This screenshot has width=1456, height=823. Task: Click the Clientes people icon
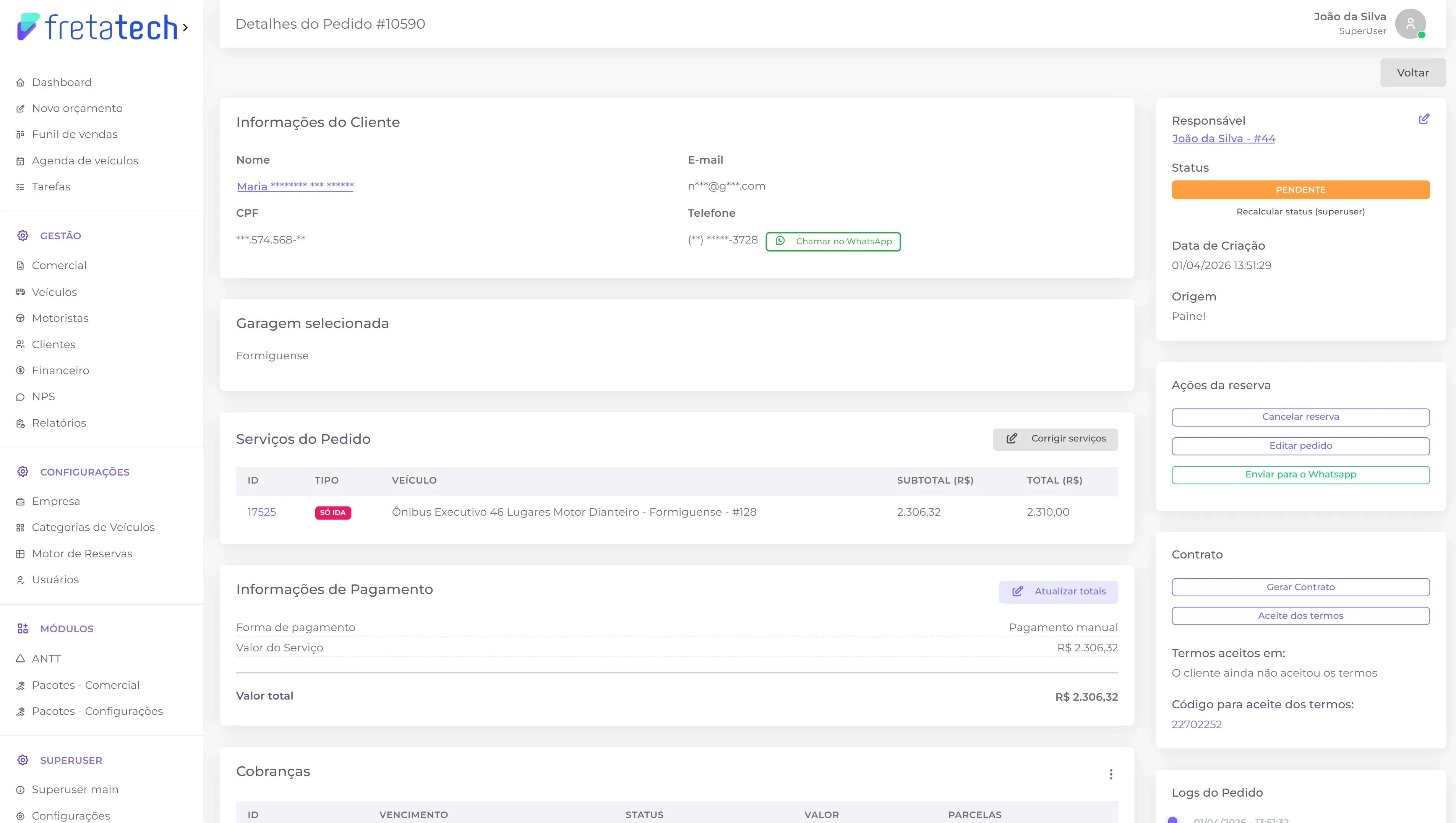20,345
